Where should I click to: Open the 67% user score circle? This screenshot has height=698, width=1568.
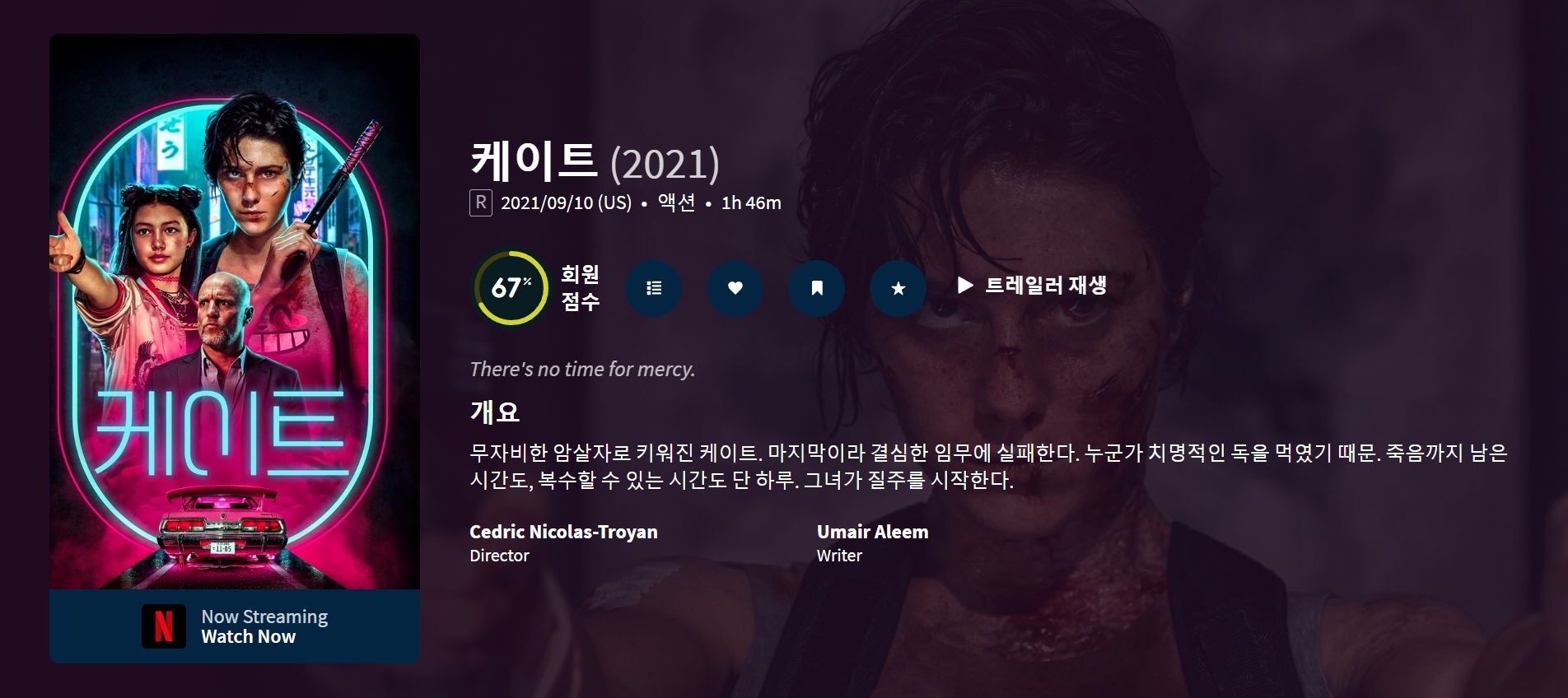511,288
